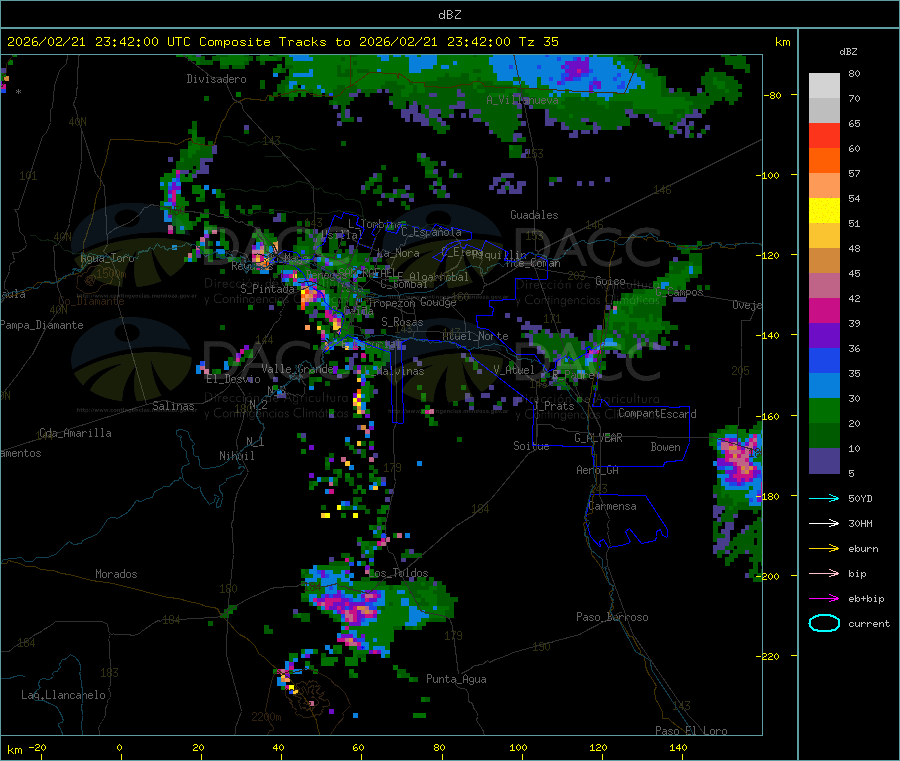Click the '100' tick on the bottom axis
The width and height of the screenshot is (900, 761).
pos(518,747)
